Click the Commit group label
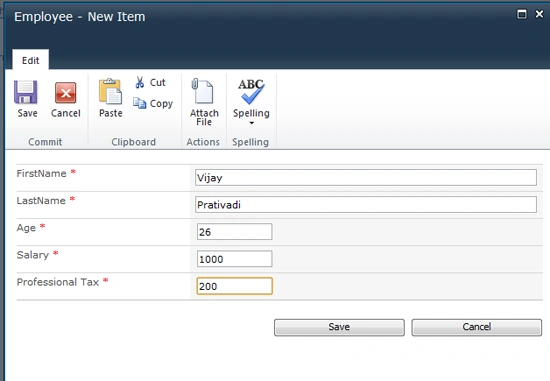 click(45, 142)
